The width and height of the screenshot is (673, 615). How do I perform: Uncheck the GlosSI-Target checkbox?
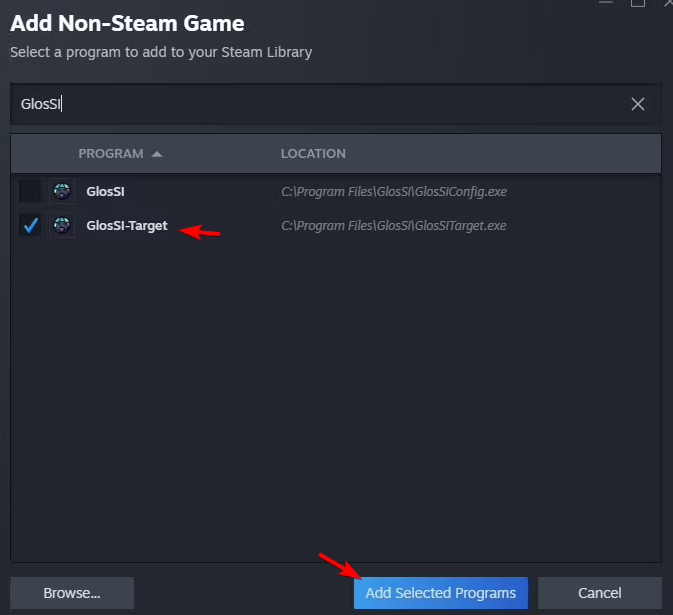point(30,225)
